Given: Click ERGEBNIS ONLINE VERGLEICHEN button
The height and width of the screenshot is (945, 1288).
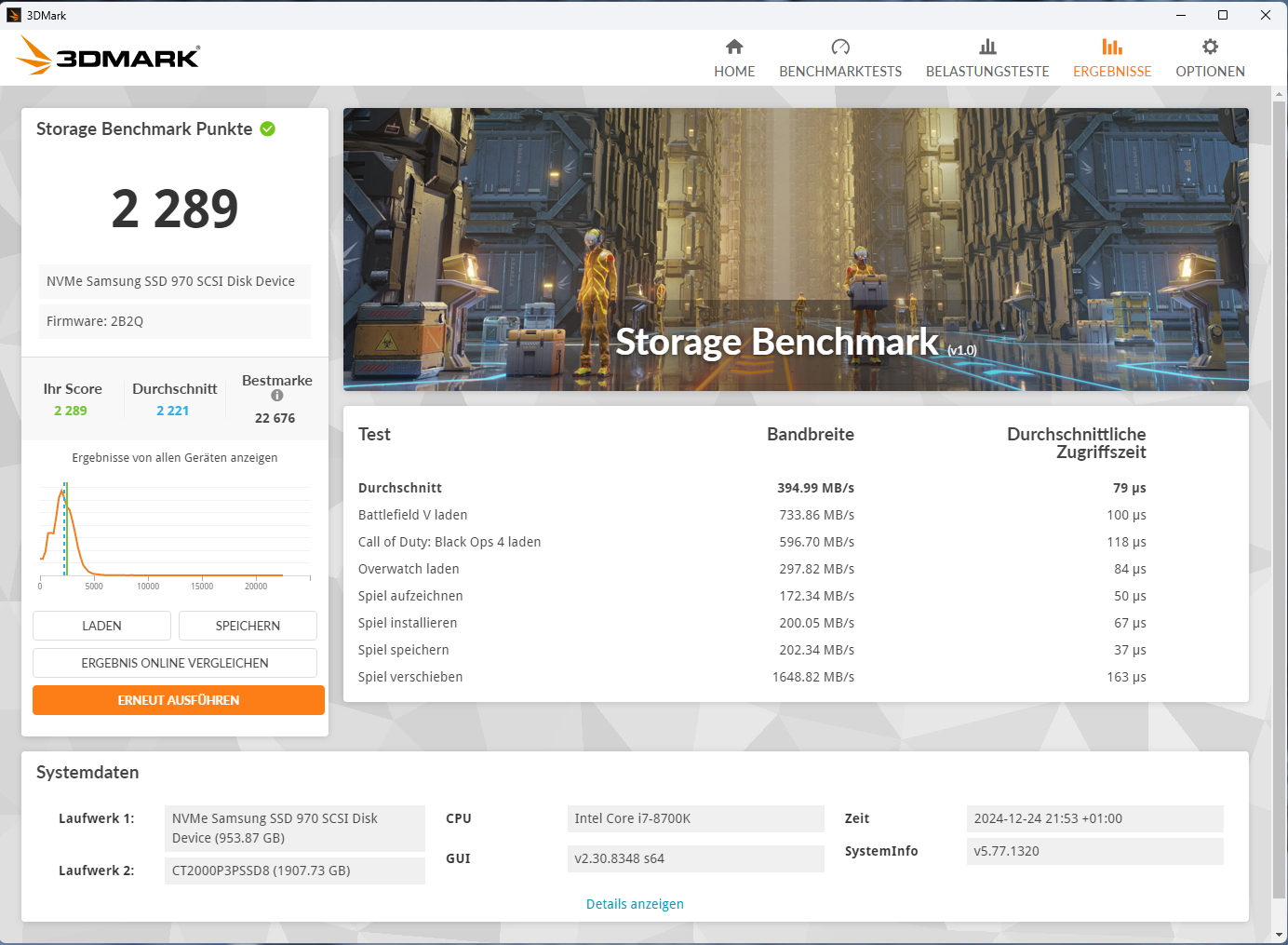Looking at the screenshot, I should (175, 663).
